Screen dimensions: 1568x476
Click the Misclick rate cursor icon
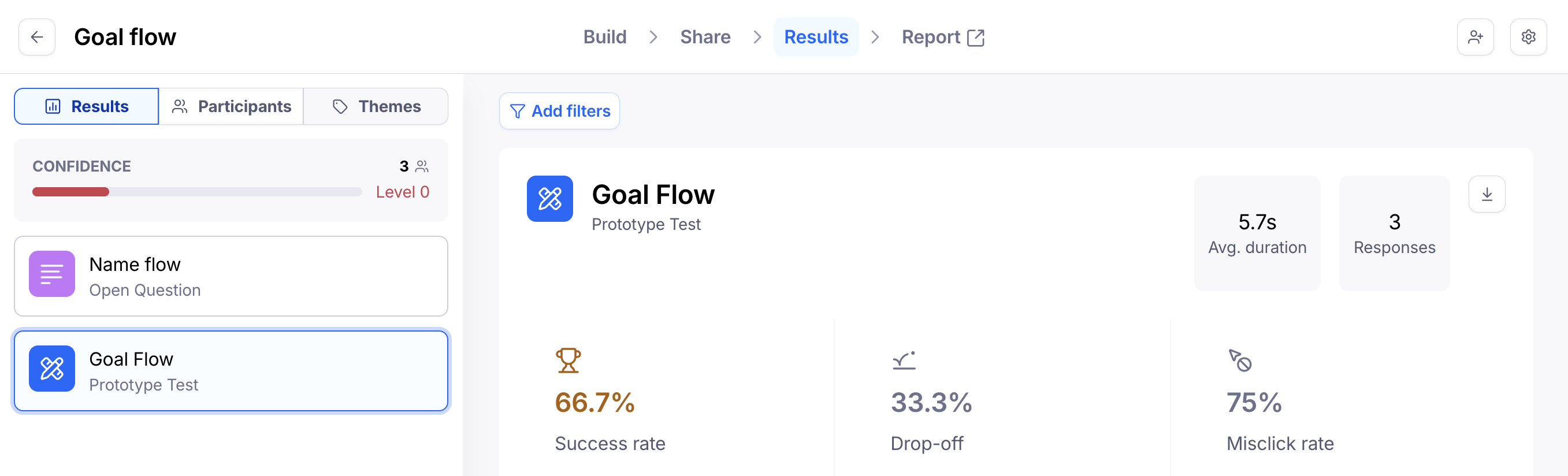pyautogui.click(x=1240, y=360)
